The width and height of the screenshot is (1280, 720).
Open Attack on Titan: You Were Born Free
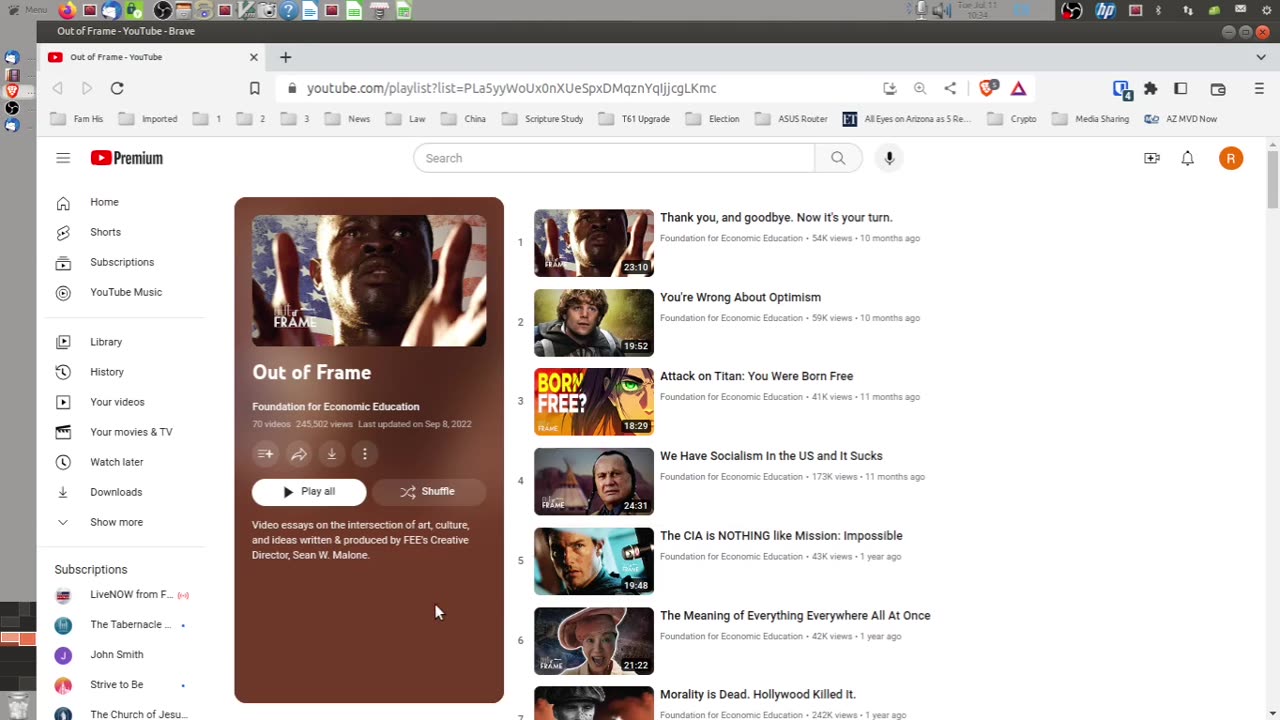(x=756, y=376)
